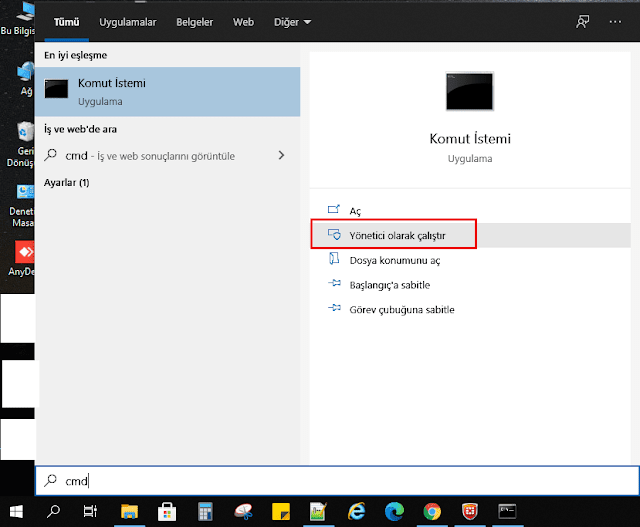Open the Windows Start button
Viewport: 640px width, 527px height.
tap(16, 511)
